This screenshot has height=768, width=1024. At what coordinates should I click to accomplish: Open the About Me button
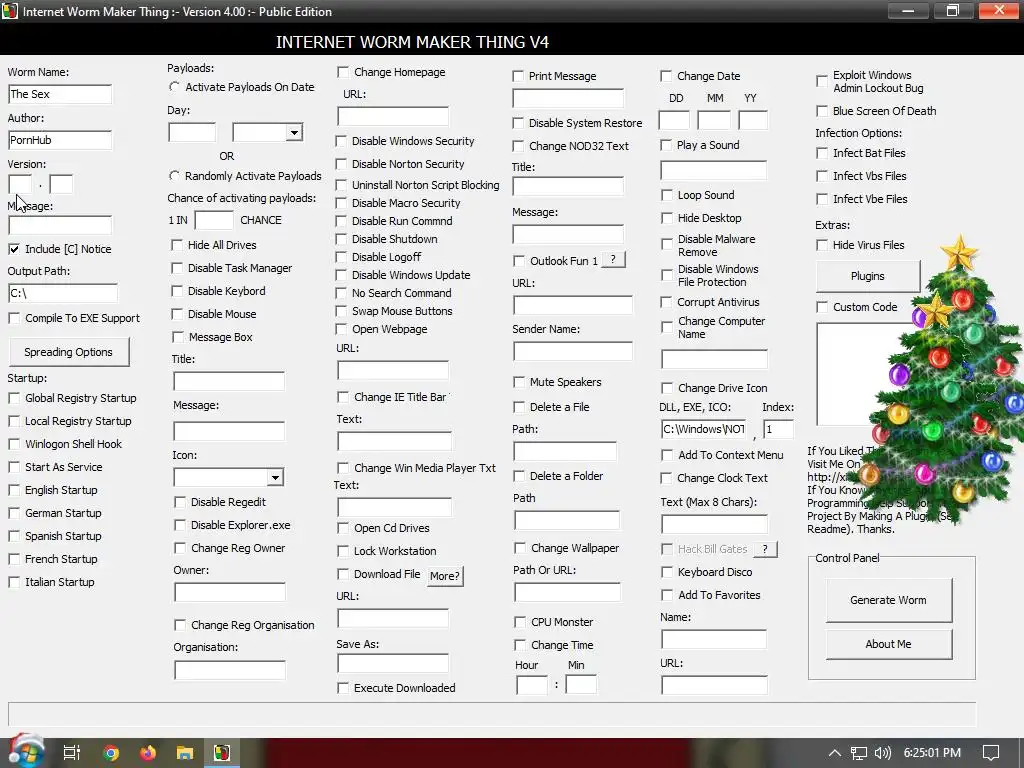(888, 644)
